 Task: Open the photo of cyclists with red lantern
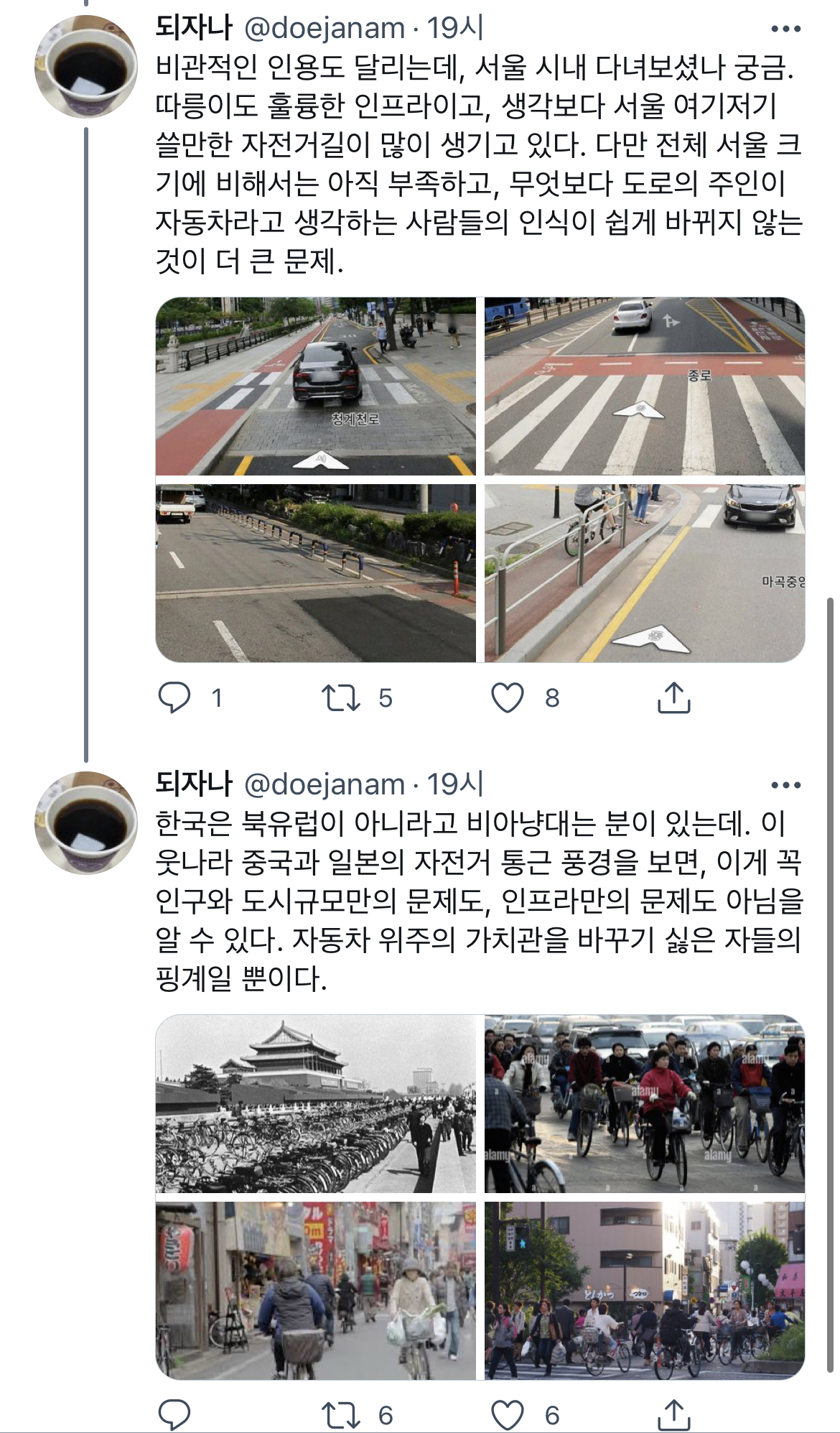(316, 1291)
